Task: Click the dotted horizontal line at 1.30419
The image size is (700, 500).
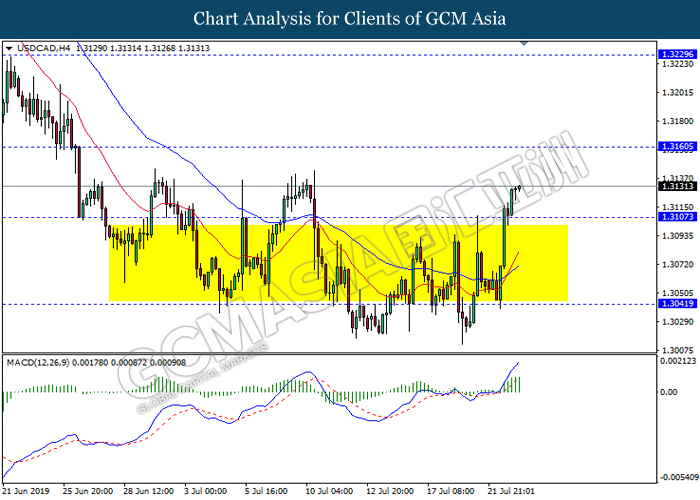Action: [x=329, y=304]
